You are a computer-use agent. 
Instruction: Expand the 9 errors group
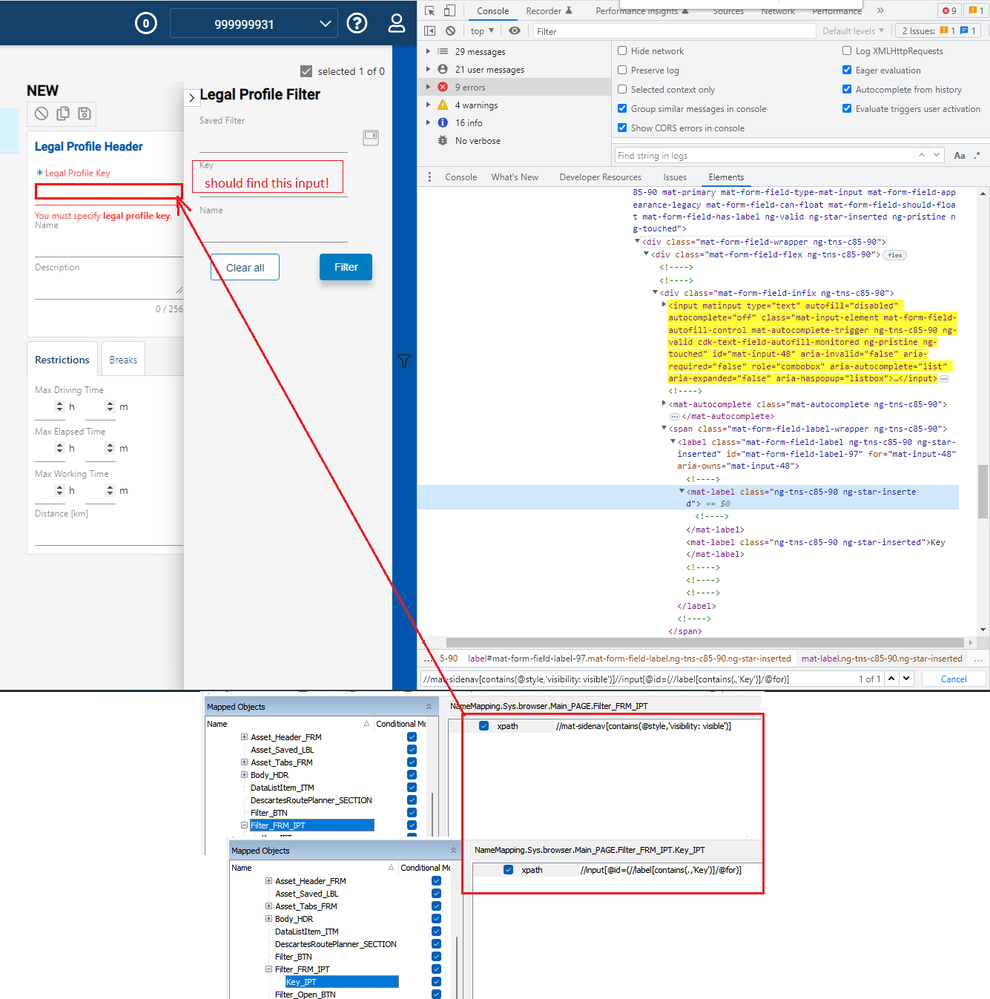pos(428,87)
